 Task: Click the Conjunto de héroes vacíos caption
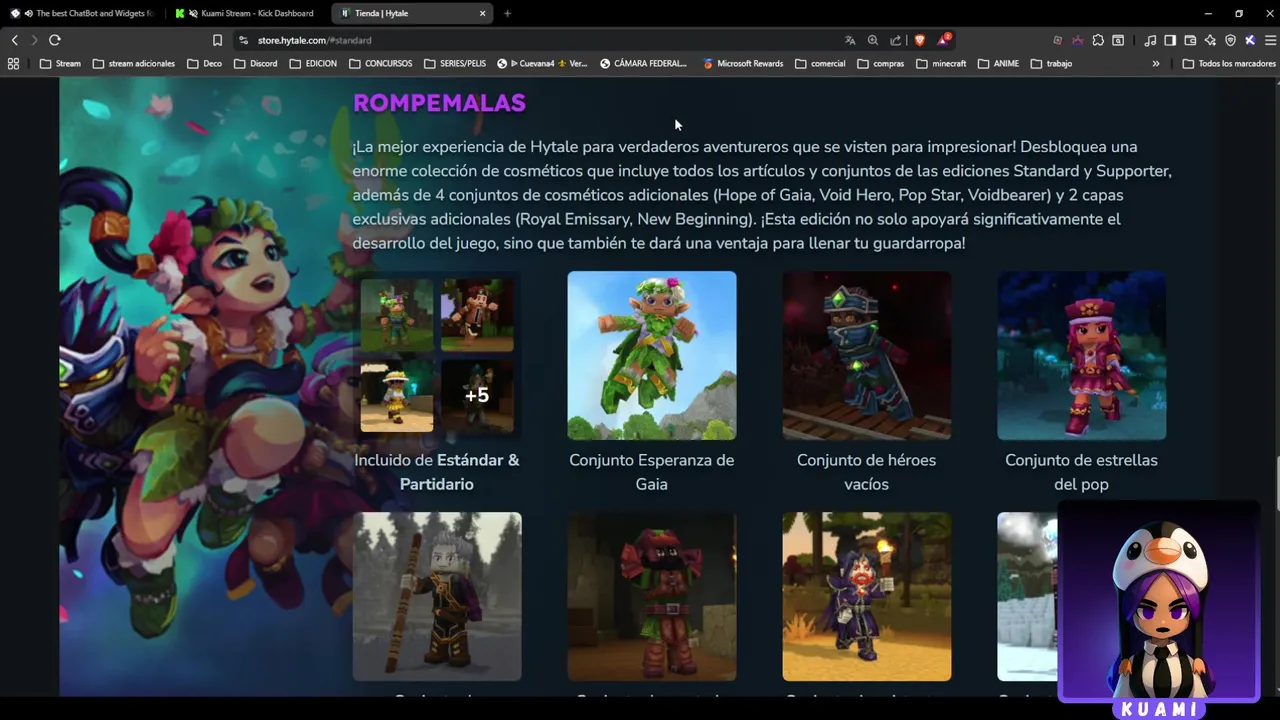pyautogui.click(x=867, y=472)
